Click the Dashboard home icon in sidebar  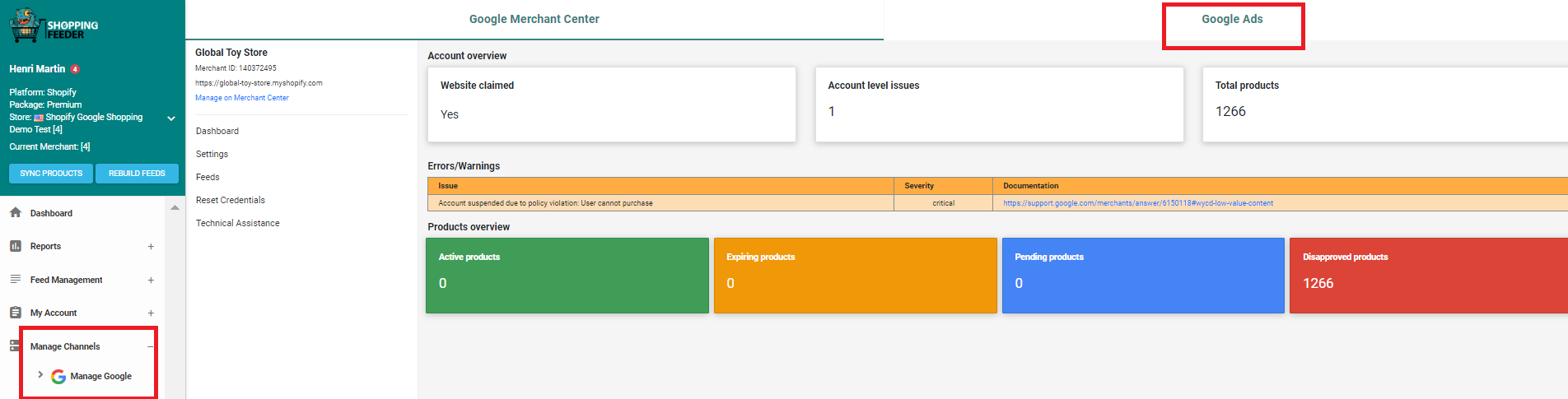pyautogui.click(x=15, y=212)
